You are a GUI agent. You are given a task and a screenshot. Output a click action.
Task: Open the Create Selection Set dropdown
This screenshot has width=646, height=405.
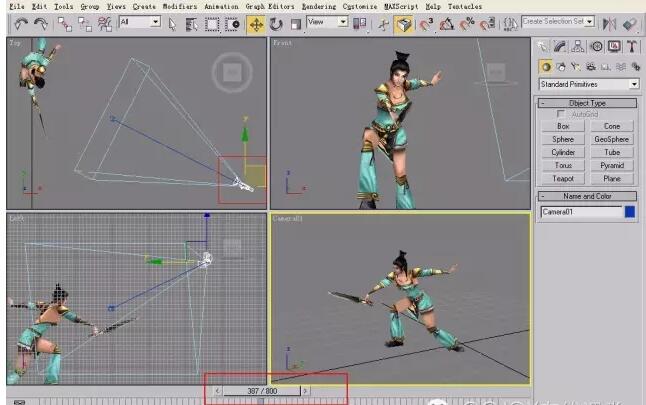click(590, 21)
